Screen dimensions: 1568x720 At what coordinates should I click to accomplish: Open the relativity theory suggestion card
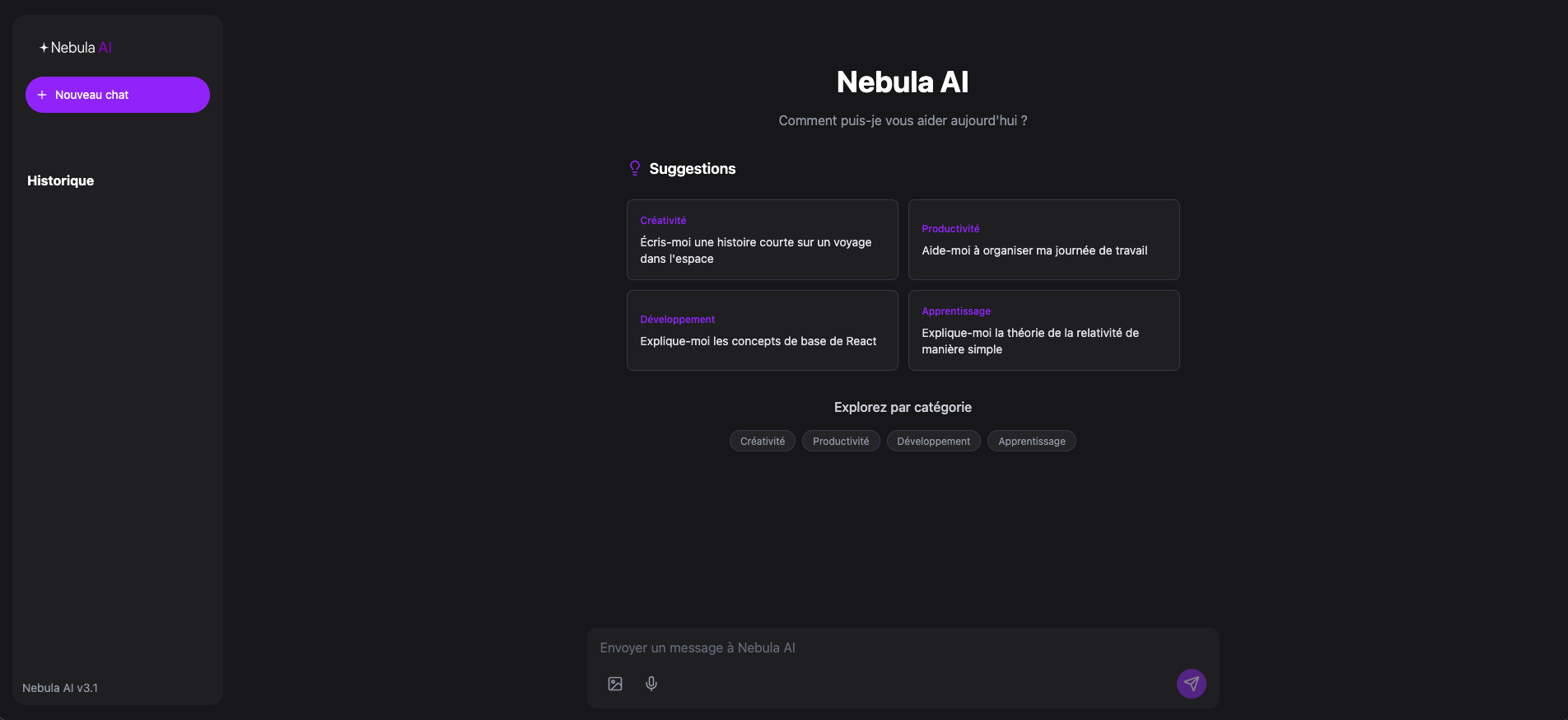coord(1043,330)
